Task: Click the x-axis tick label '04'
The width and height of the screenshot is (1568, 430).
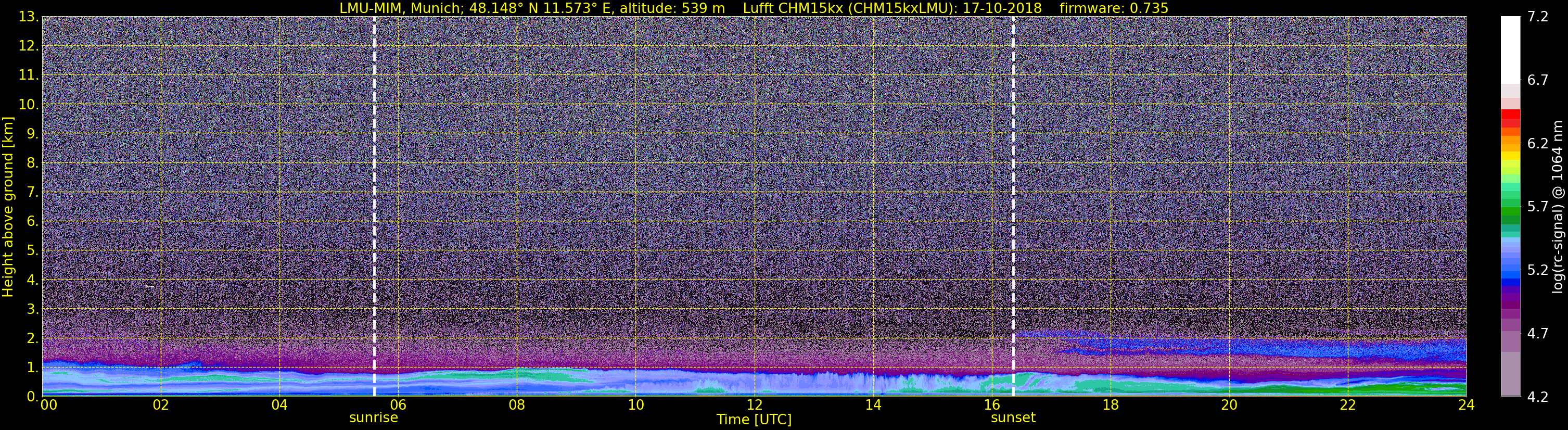Action: tap(279, 405)
